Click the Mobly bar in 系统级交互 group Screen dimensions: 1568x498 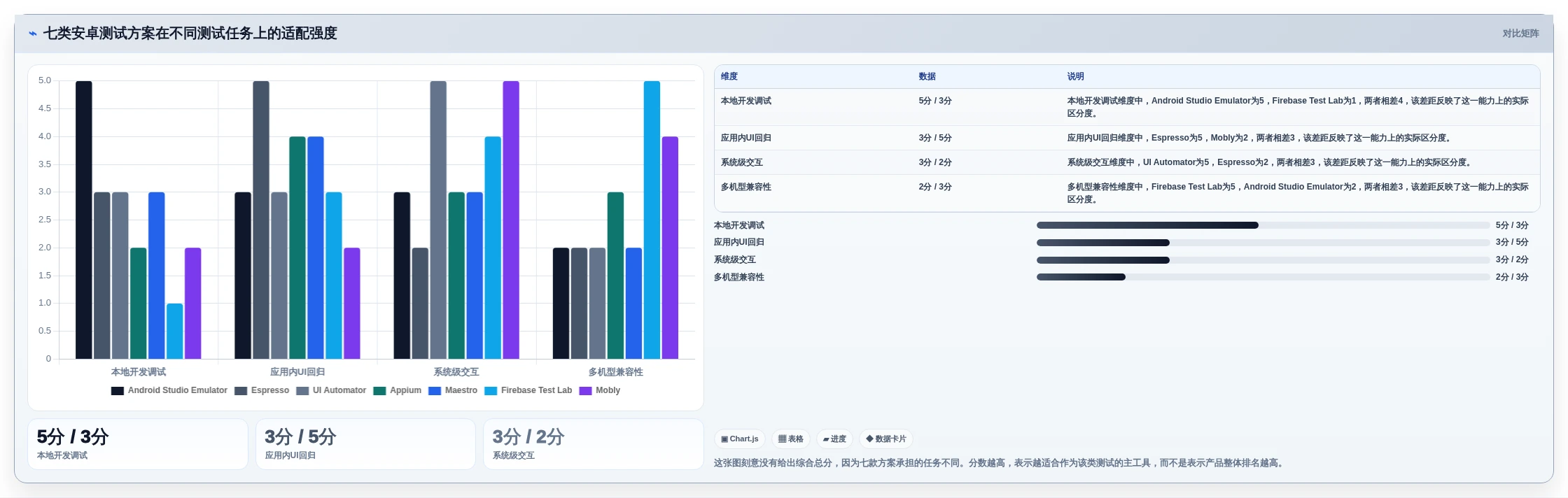click(511, 220)
